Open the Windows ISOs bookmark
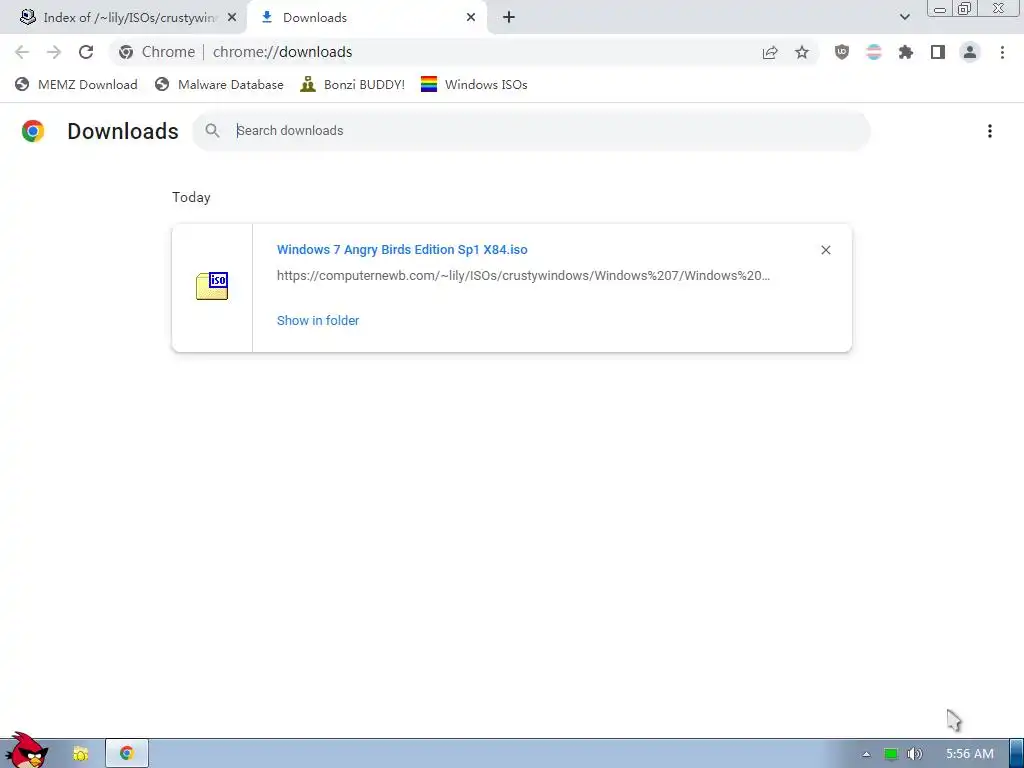The image size is (1024, 768). (x=474, y=85)
